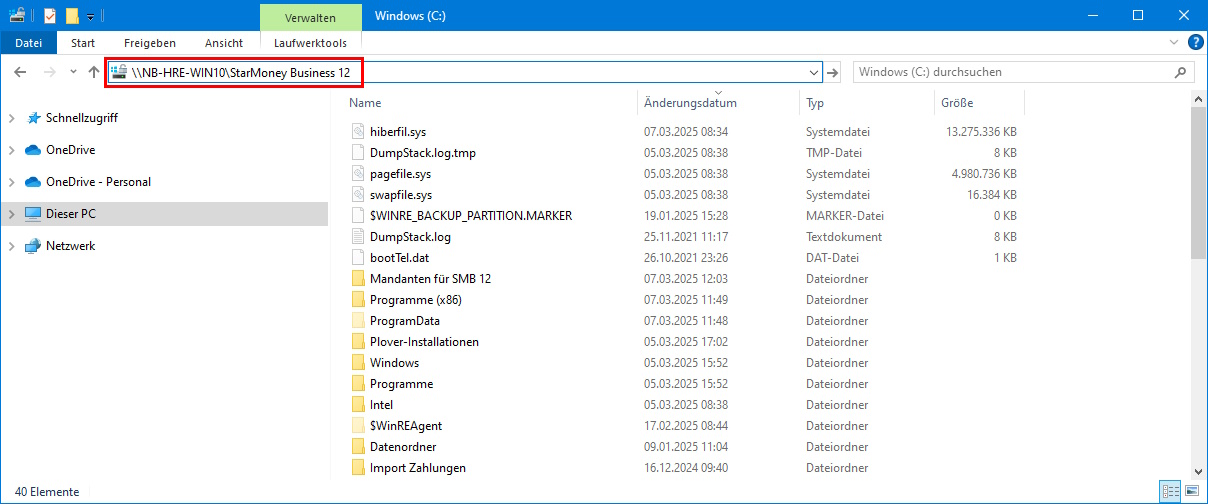Screen dimensions: 1208x504
Task: Expand the first OneDrive tree node
Action: [11, 150]
